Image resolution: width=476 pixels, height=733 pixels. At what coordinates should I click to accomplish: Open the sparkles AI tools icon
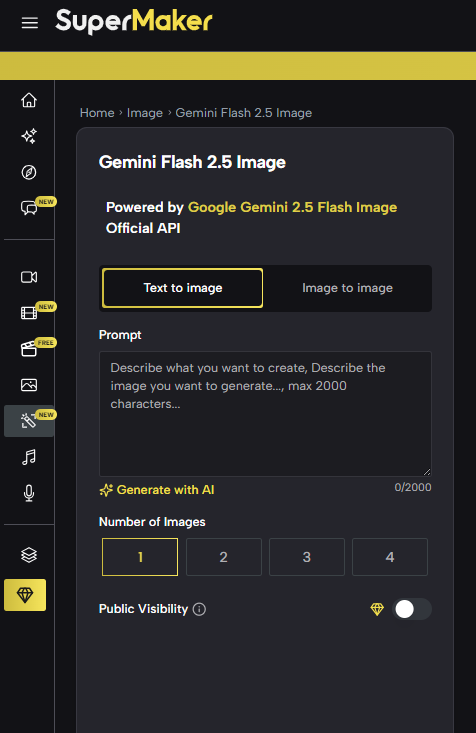click(29, 136)
